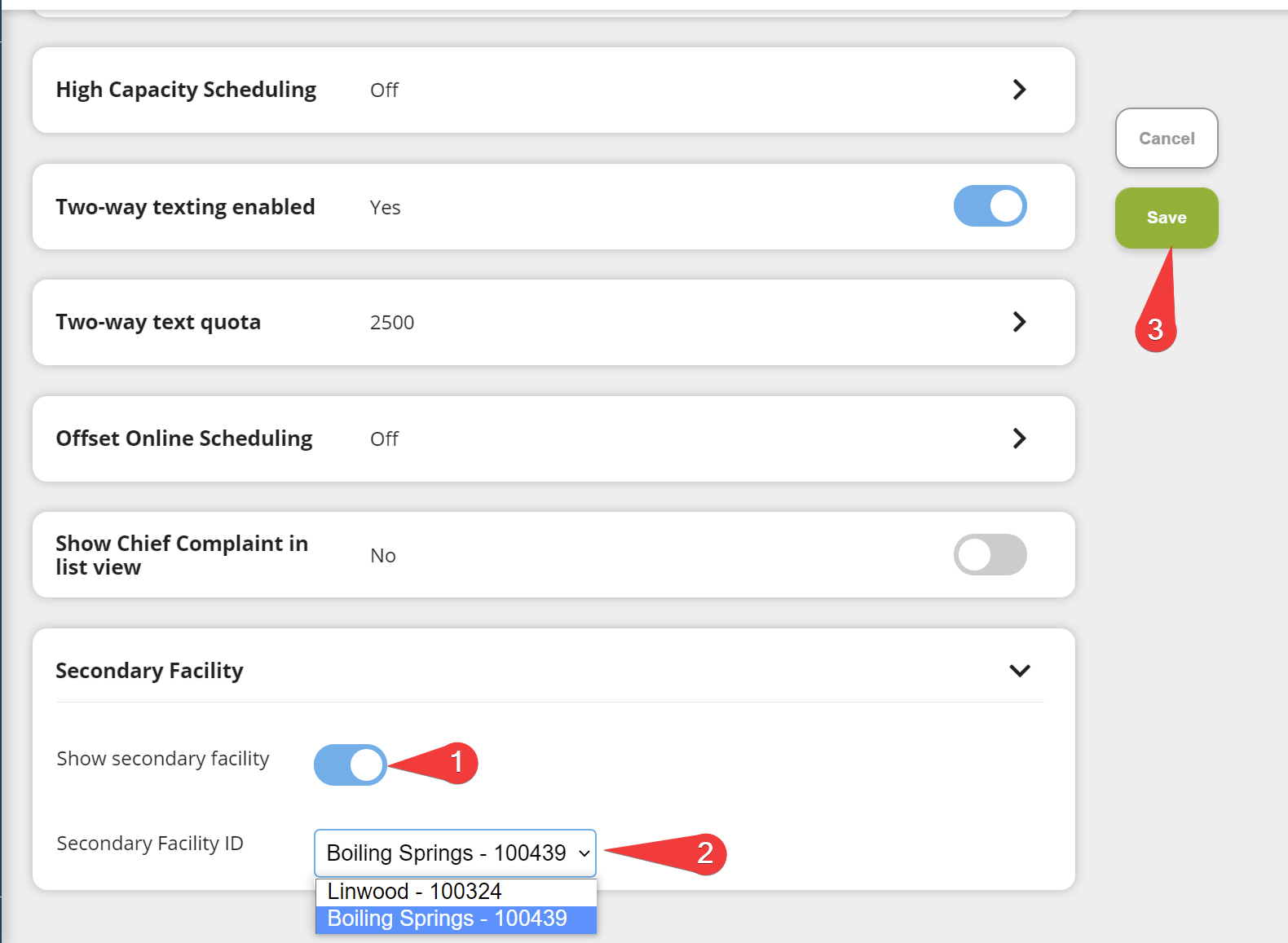The image size is (1288, 943).
Task: Expand the High Capacity Scheduling chevron arrow
Action: (1019, 90)
